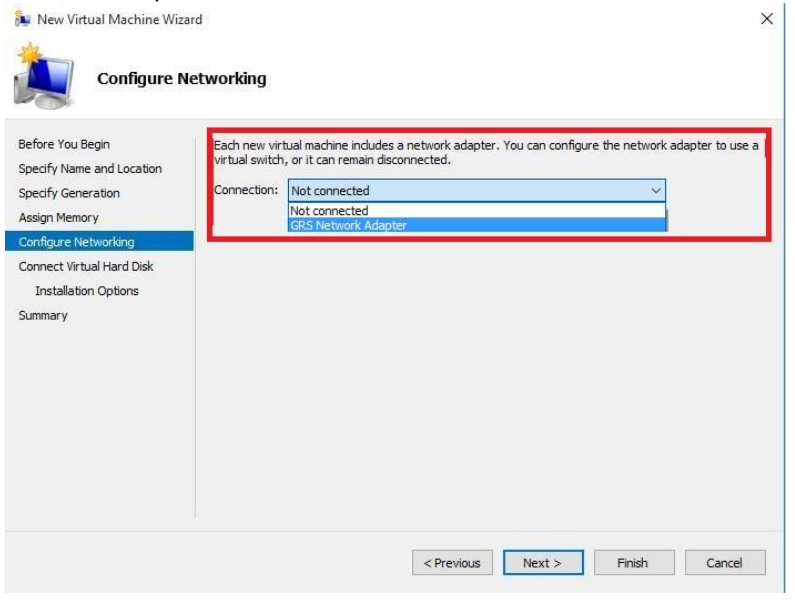Open Specify Name and Location step
The width and height of the screenshot is (795, 602).
tap(90, 168)
